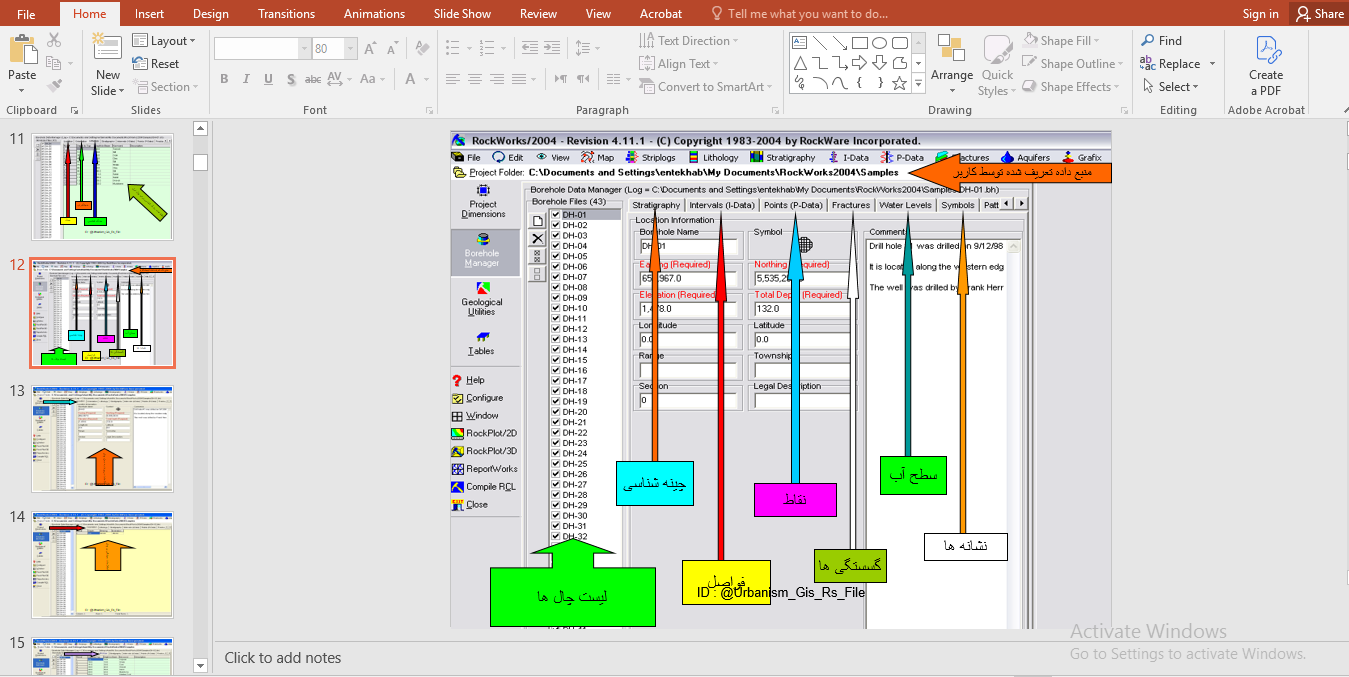
Task: Click the Paste clipboard icon
Action: tap(22, 50)
